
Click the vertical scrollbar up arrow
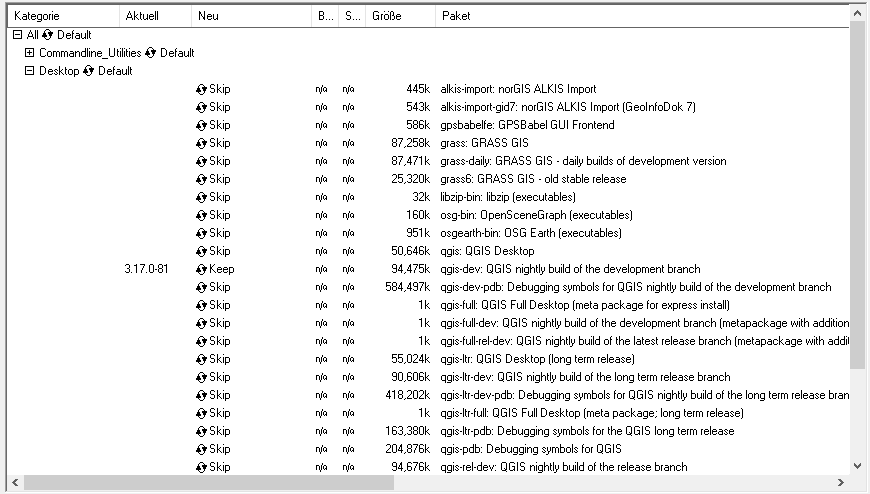click(857, 13)
